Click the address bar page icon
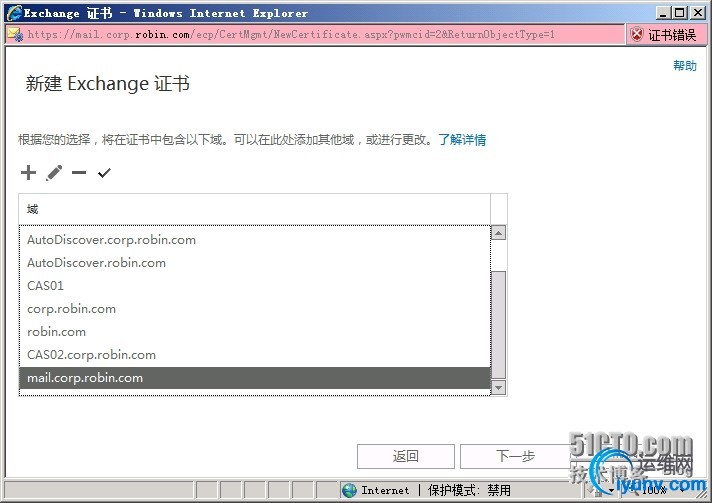 click(15, 35)
